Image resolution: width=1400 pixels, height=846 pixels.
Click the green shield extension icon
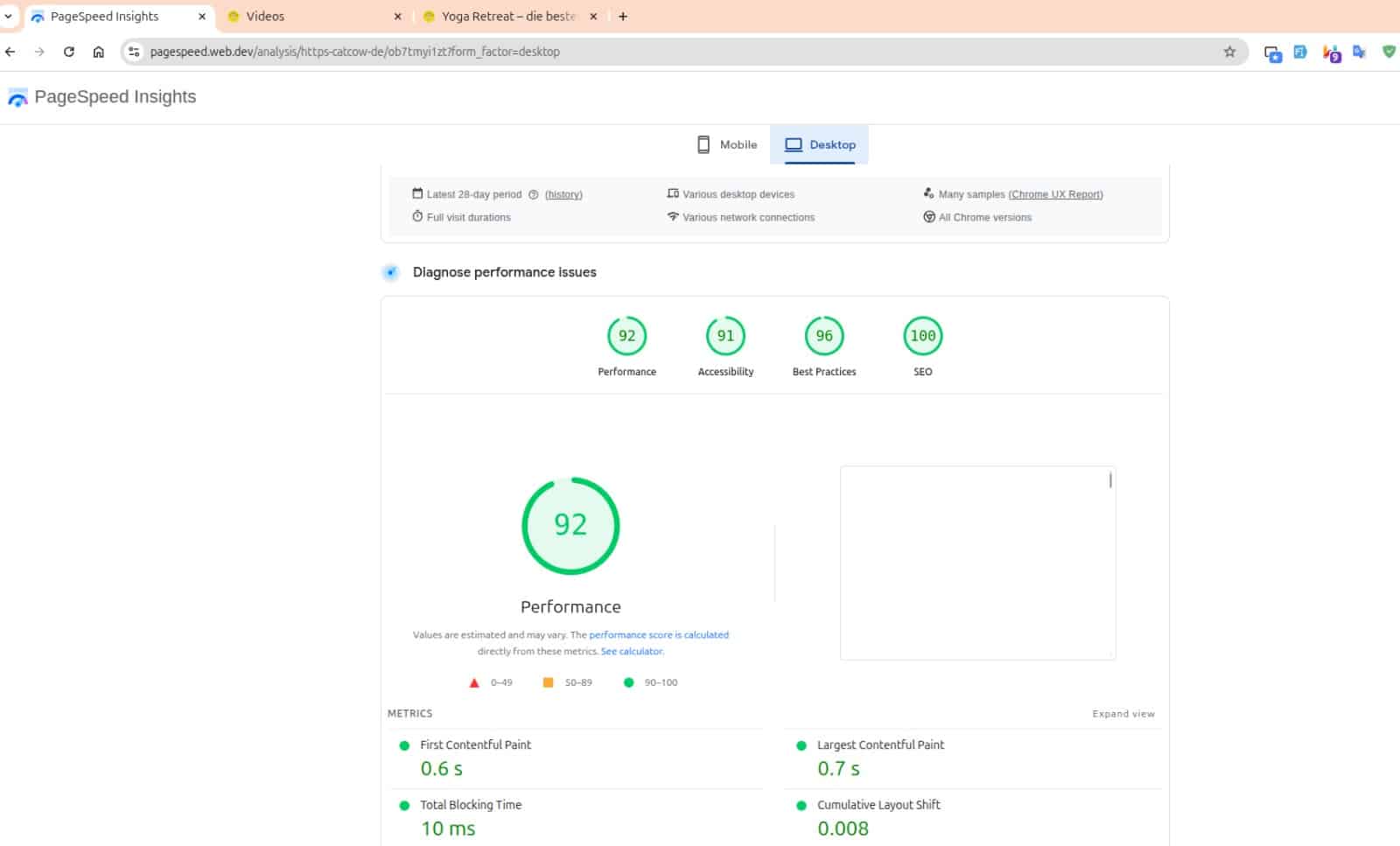click(1389, 52)
